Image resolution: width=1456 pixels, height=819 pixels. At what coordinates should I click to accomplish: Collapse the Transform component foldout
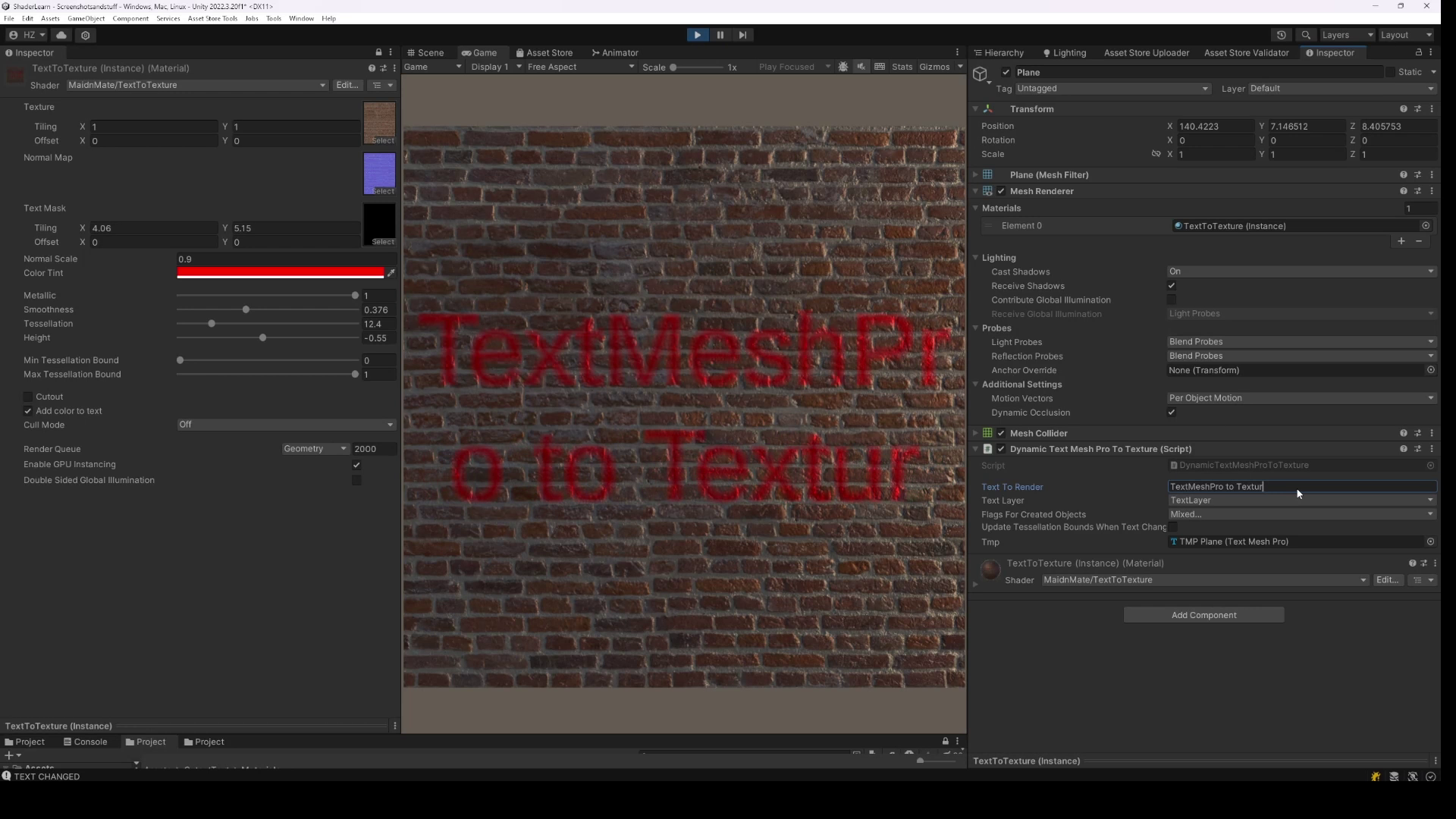tap(975, 109)
